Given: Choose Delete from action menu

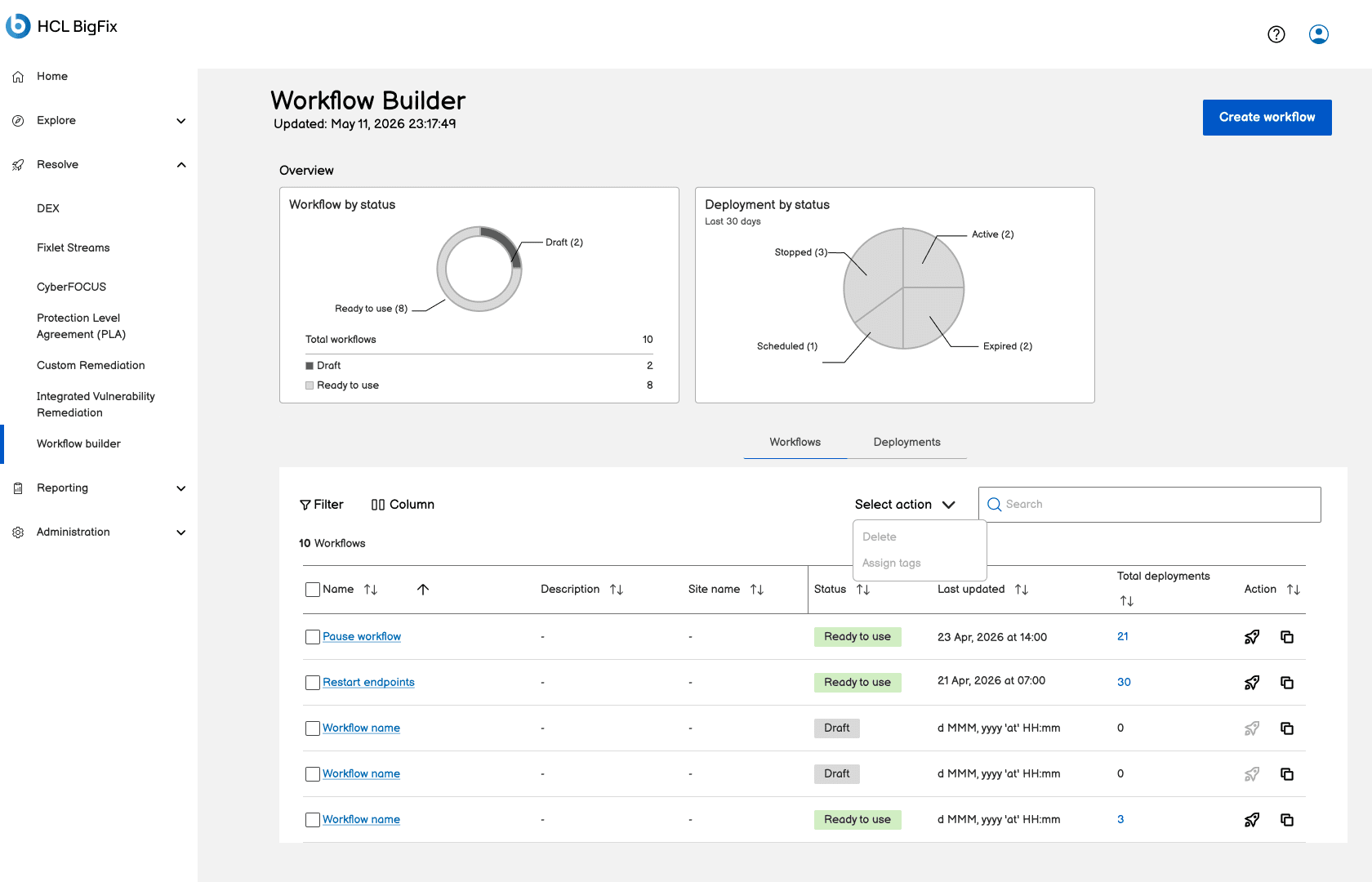Looking at the screenshot, I should click(x=880, y=537).
